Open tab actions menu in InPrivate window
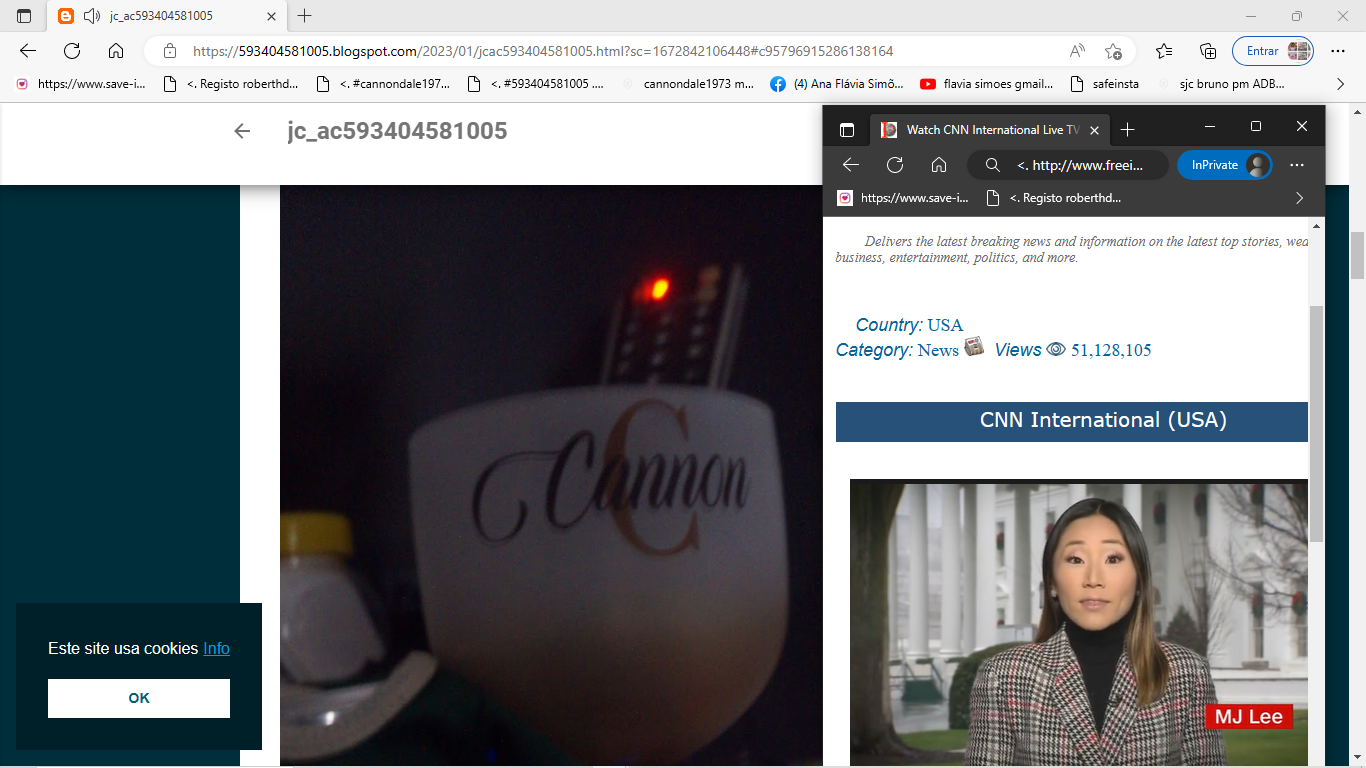The width and height of the screenshot is (1366, 768). click(x=847, y=130)
